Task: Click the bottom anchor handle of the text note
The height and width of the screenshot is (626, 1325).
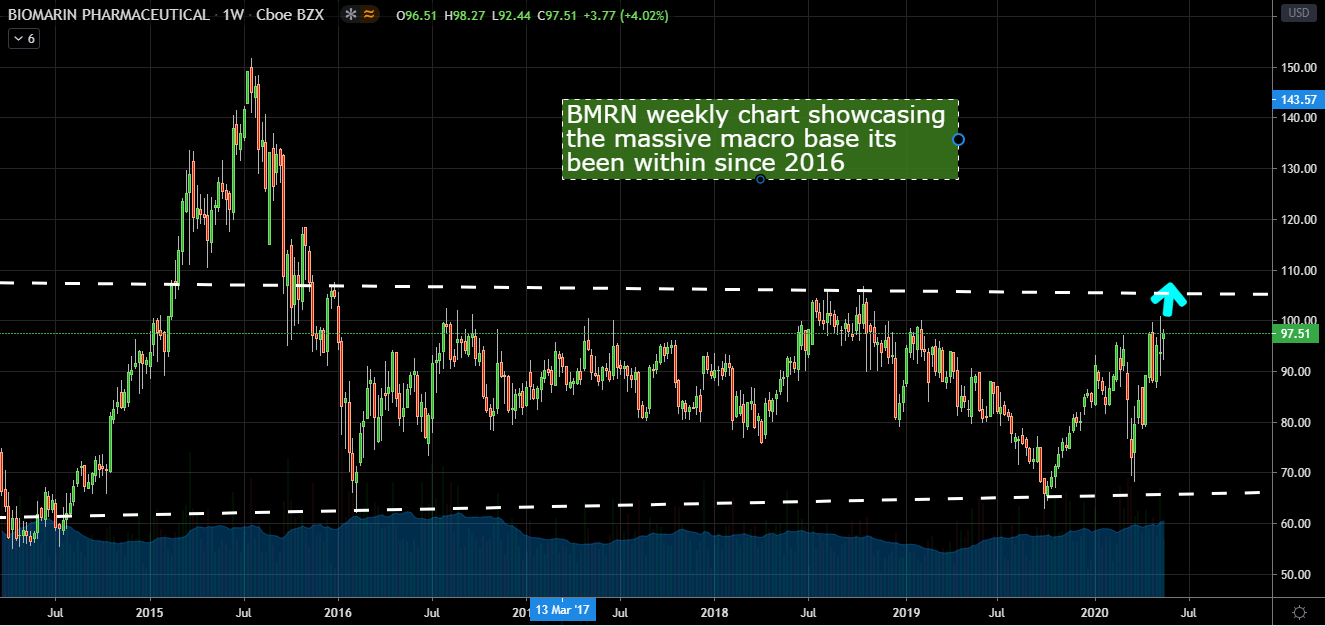Action: point(760,179)
